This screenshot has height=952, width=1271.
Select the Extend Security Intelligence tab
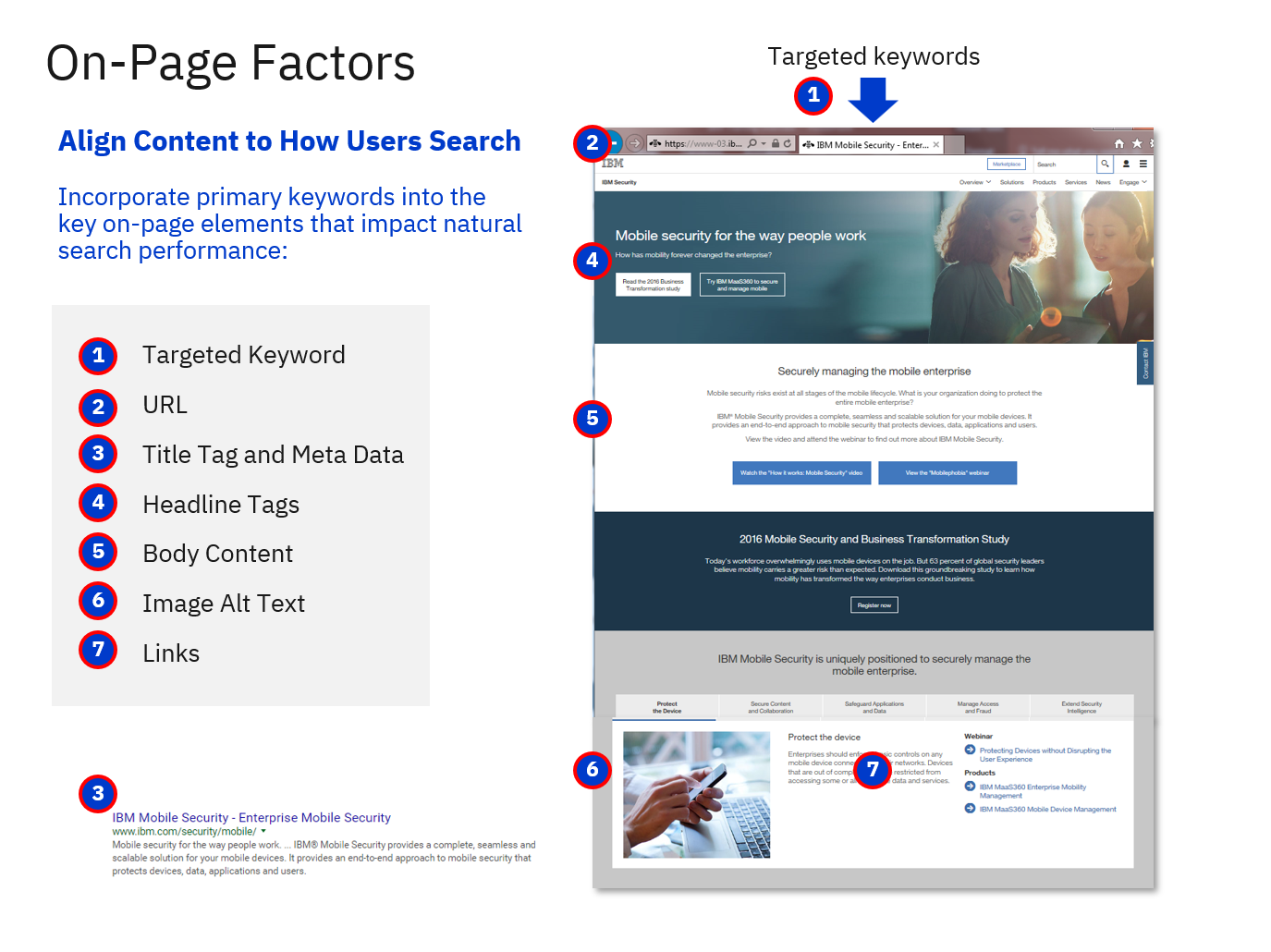(1082, 707)
